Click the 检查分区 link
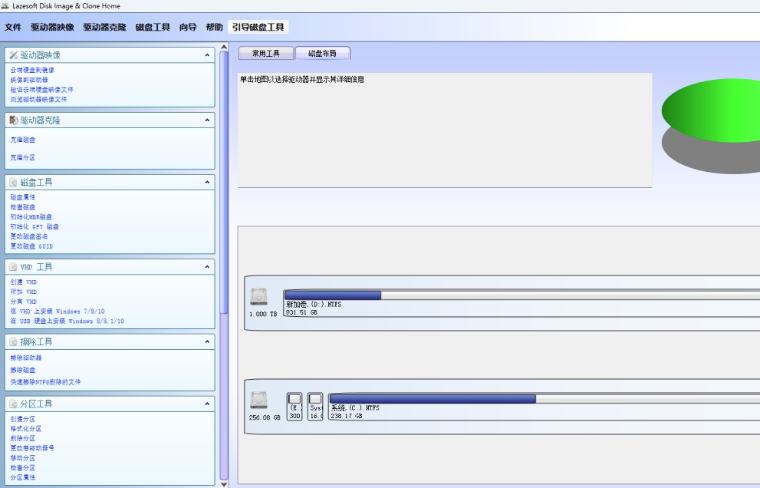760x488 pixels. click(23, 468)
